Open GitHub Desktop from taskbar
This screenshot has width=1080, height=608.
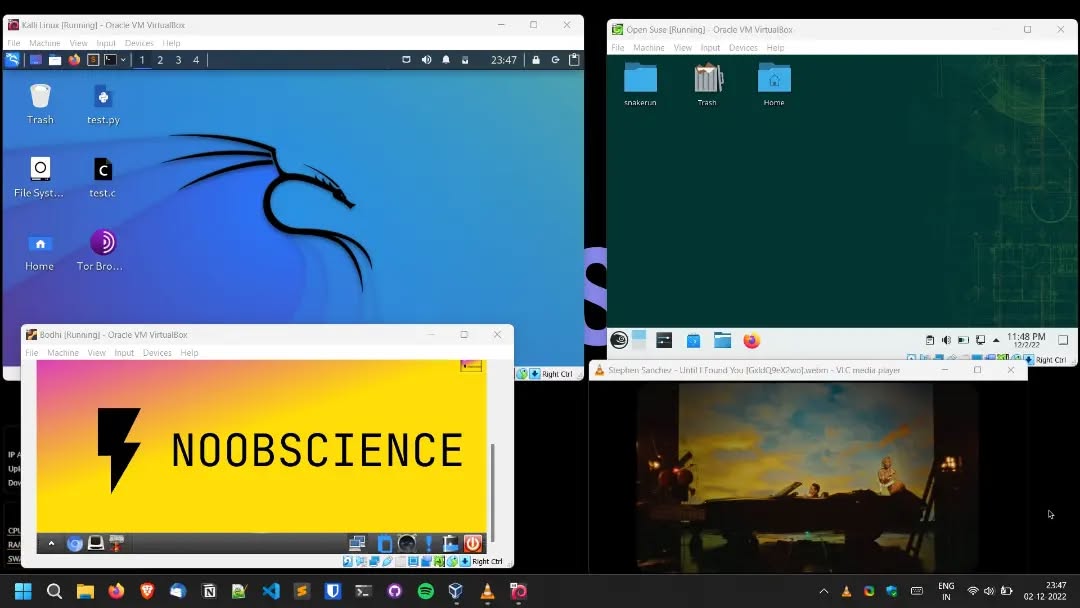pos(394,591)
